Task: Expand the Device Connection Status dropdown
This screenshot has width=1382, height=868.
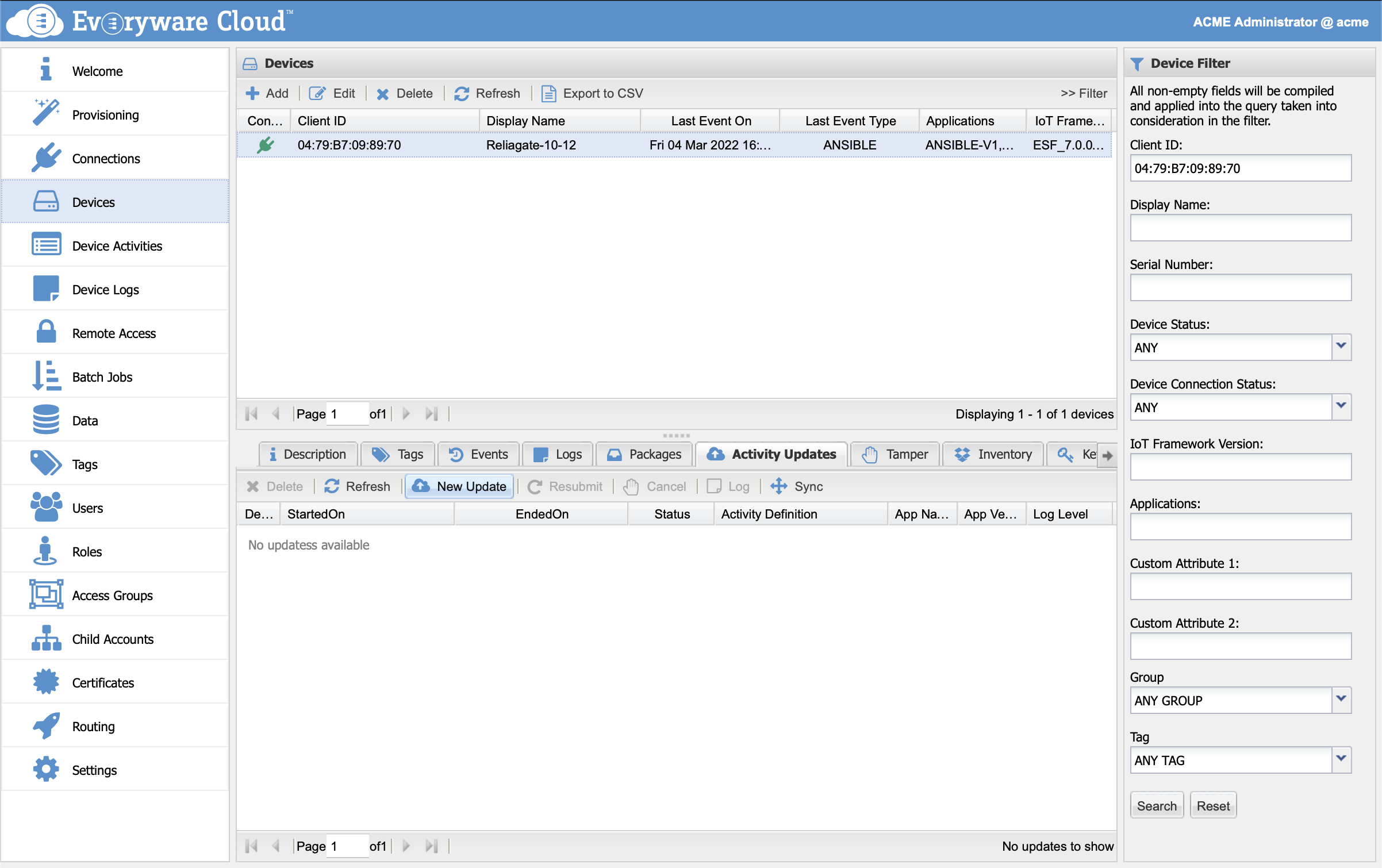Action: 1341,407
